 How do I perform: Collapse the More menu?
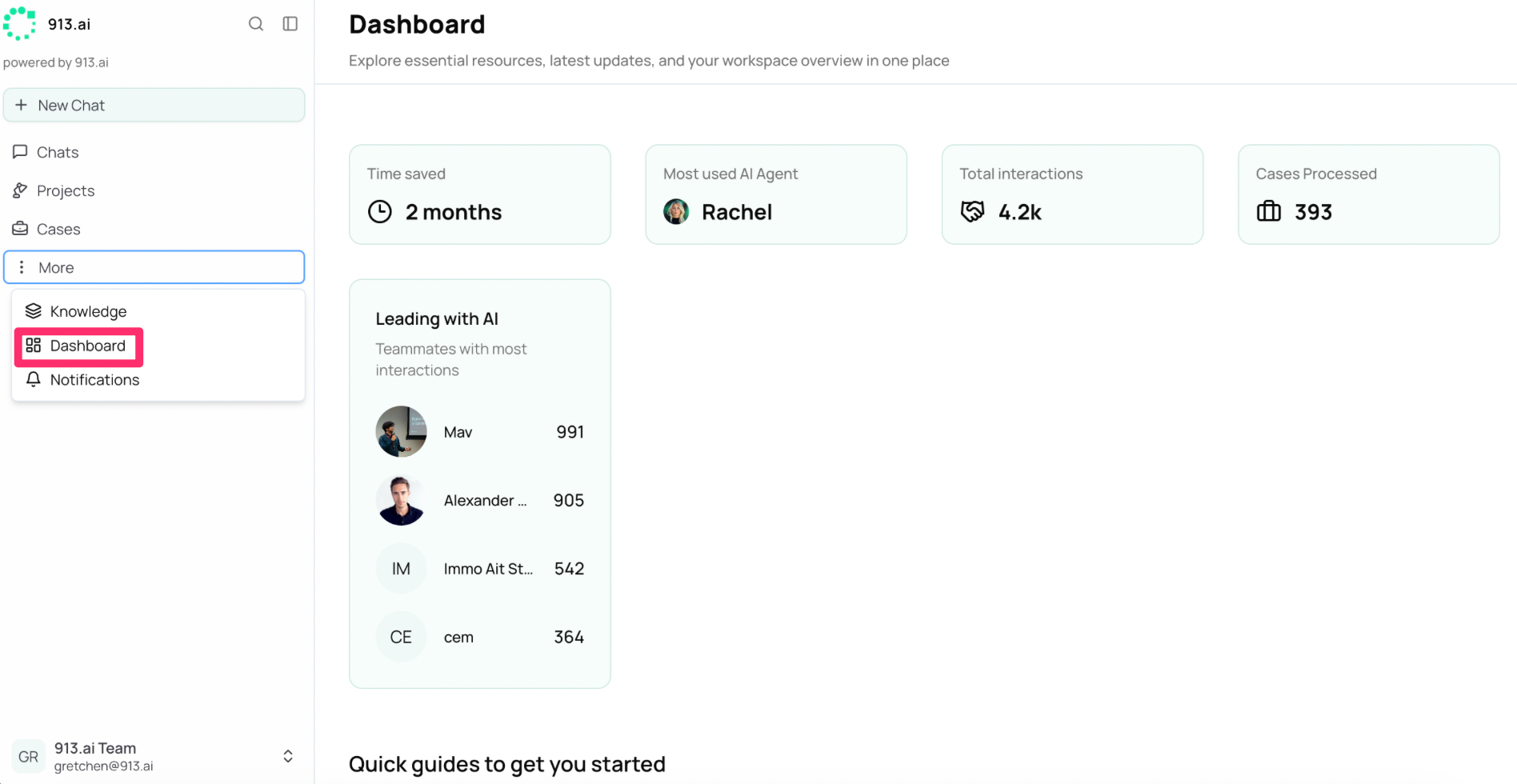point(154,267)
